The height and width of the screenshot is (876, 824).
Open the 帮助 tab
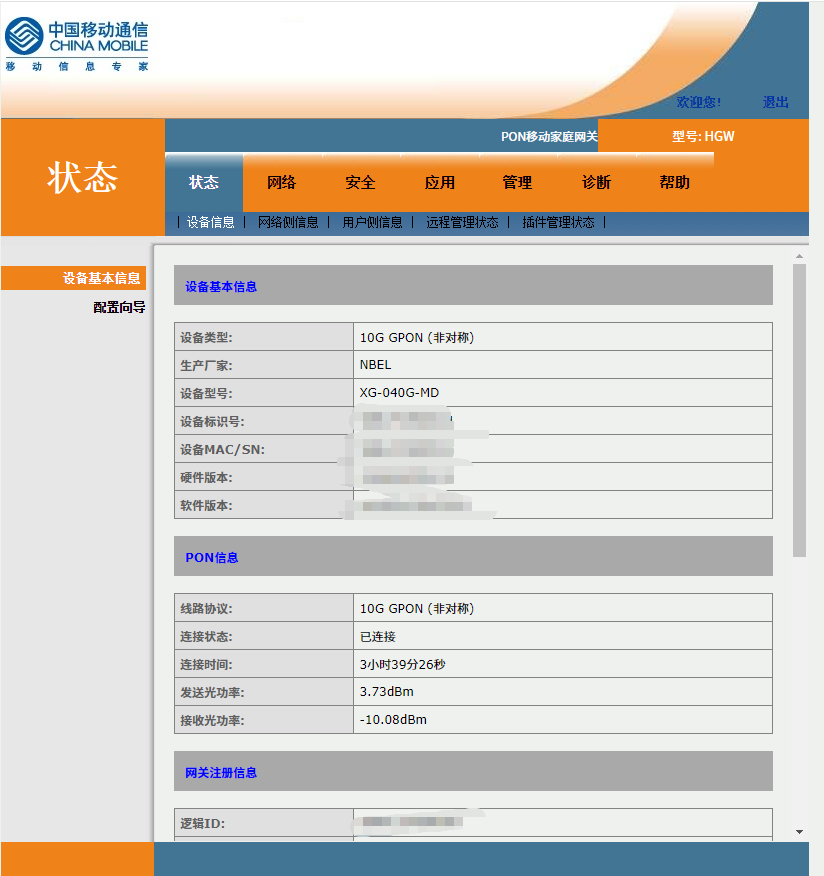(674, 183)
